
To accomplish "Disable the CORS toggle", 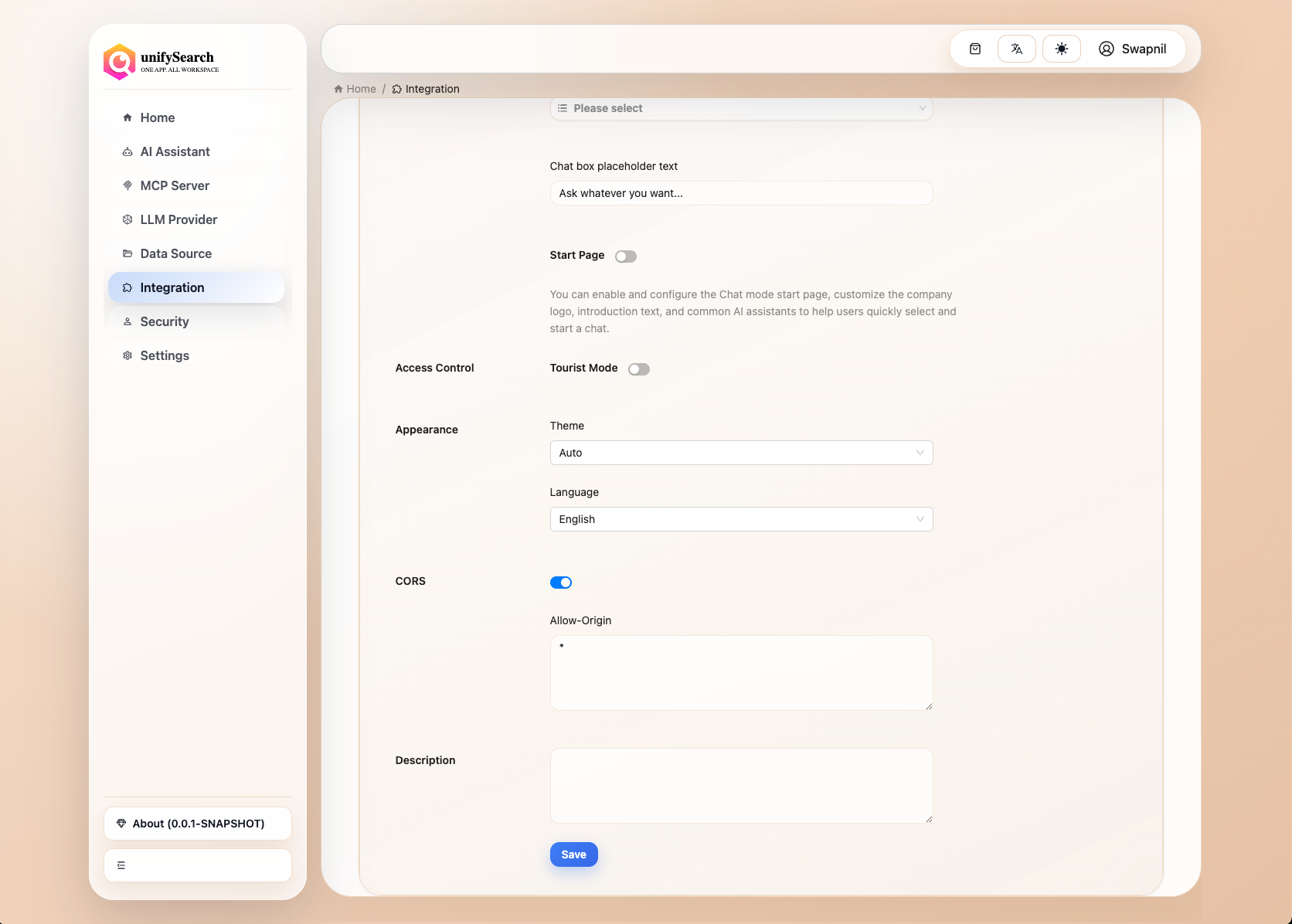I will [561, 583].
